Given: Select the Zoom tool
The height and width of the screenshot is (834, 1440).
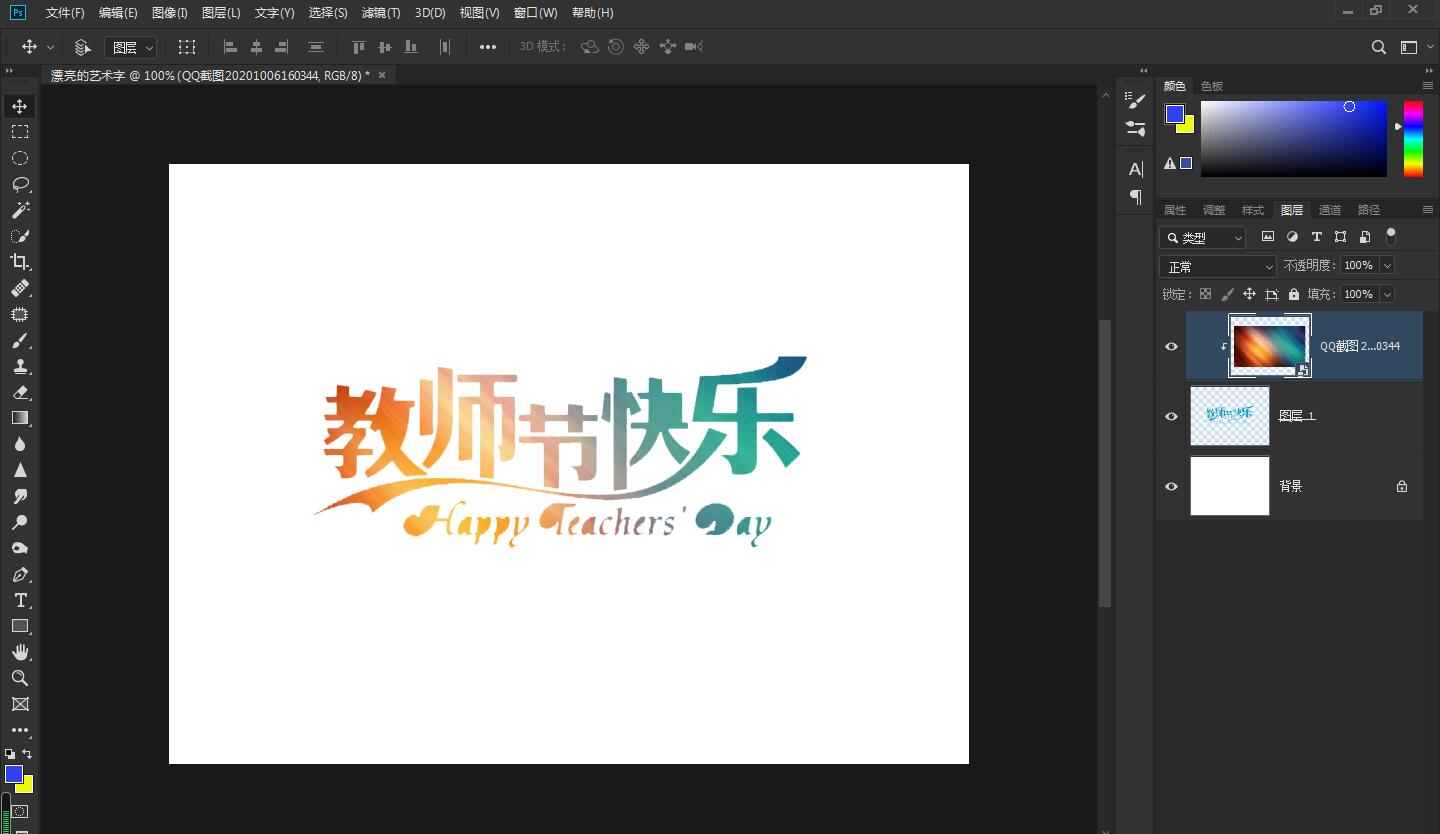Looking at the screenshot, I should 20,678.
